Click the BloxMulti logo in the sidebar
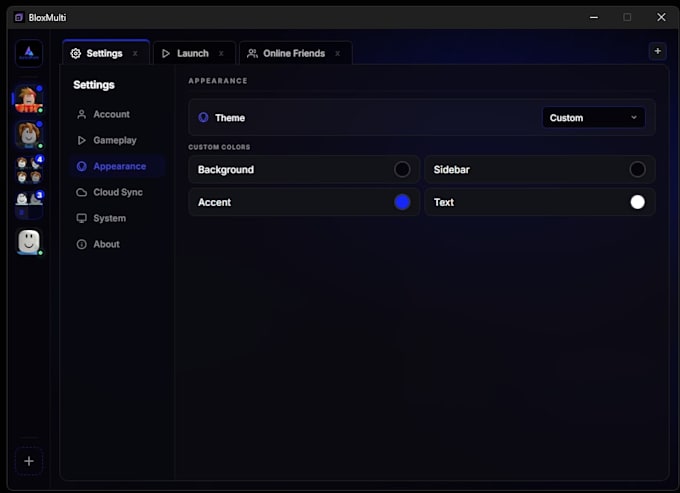This screenshot has height=493, width=680. coord(29,53)
